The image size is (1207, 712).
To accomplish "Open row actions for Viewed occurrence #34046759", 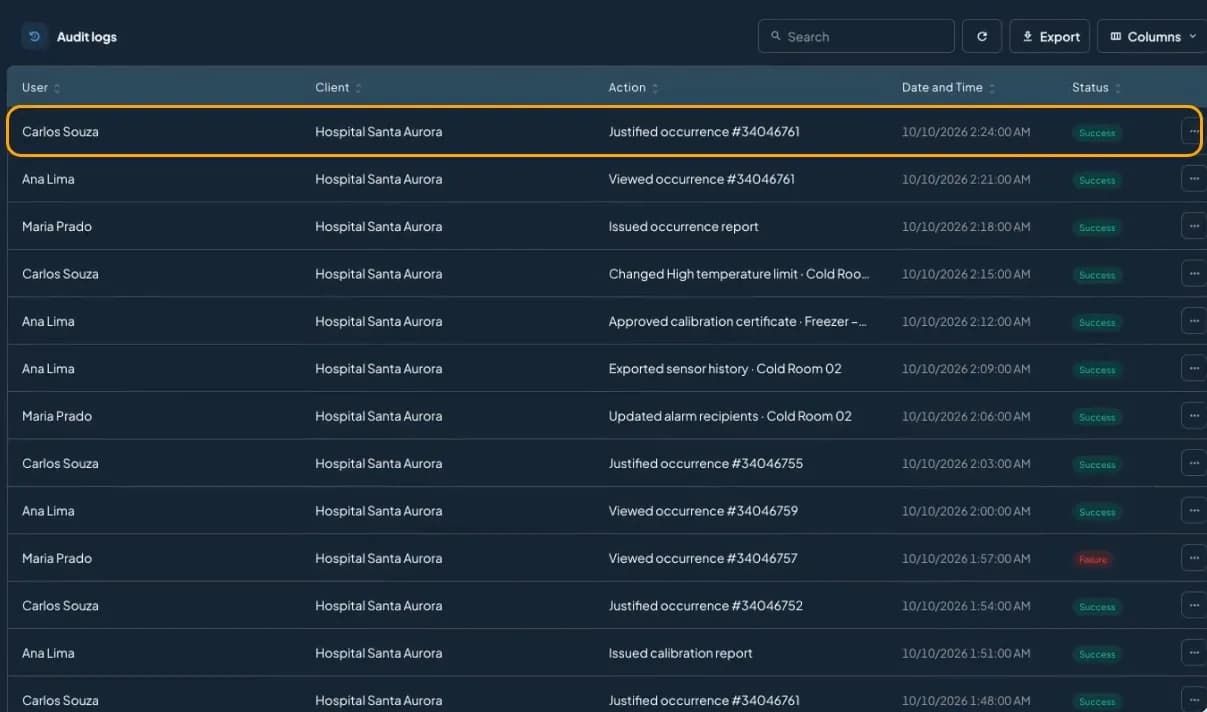I will pyautogui.click(x=1193, y=510).
